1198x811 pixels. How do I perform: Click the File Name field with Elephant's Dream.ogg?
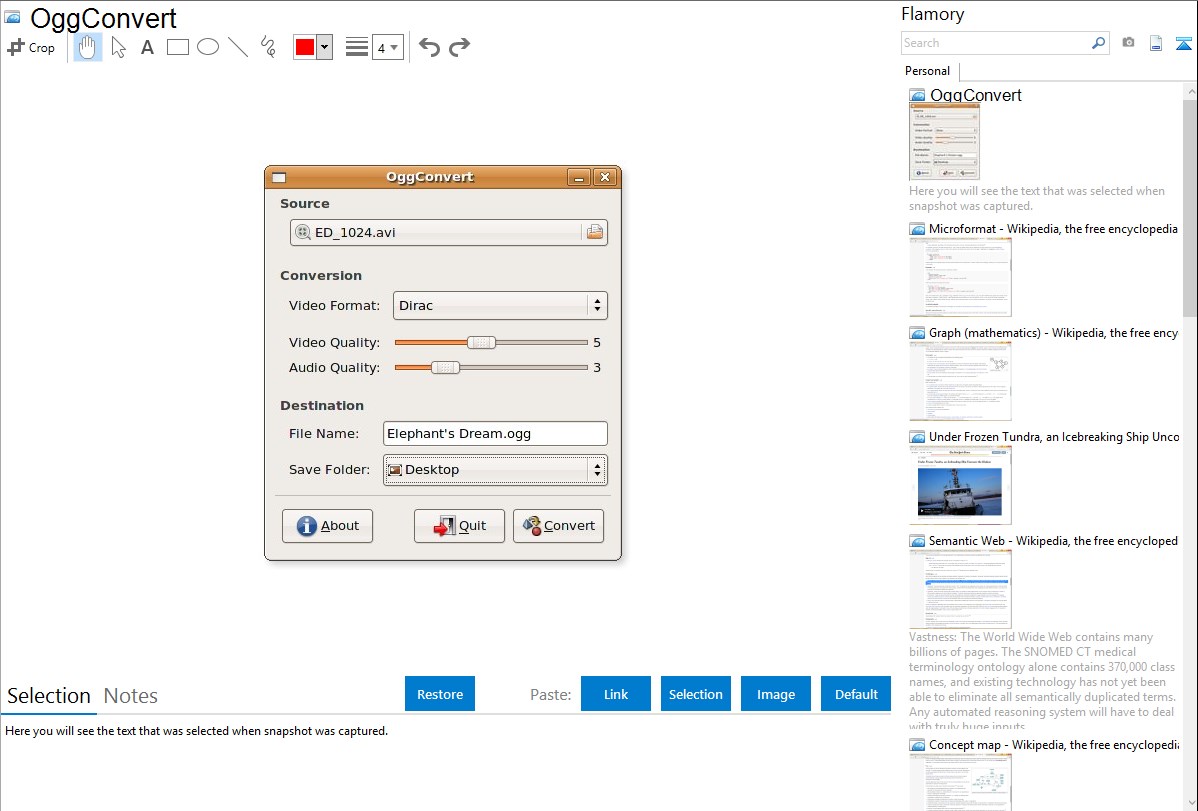[x=495, y=433]
